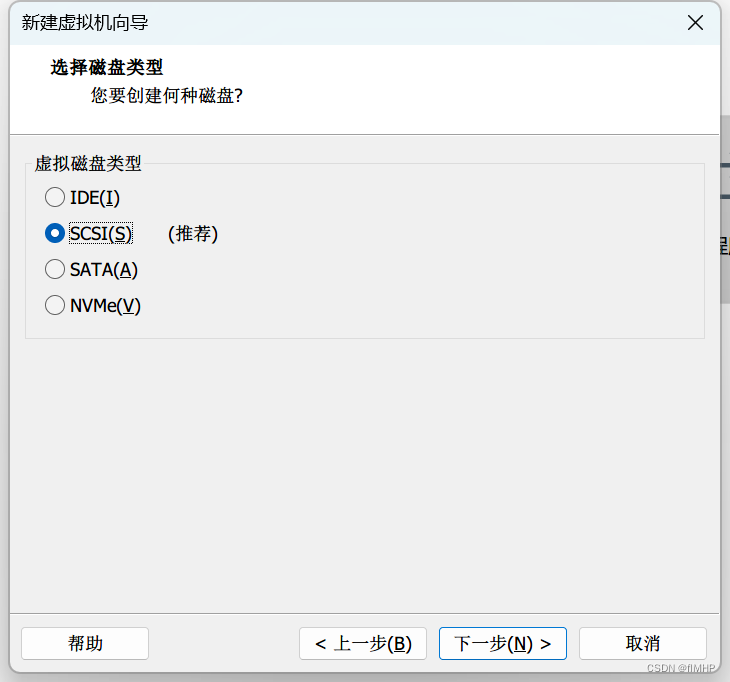Select the IDE radio button circle

click(55, 198)
